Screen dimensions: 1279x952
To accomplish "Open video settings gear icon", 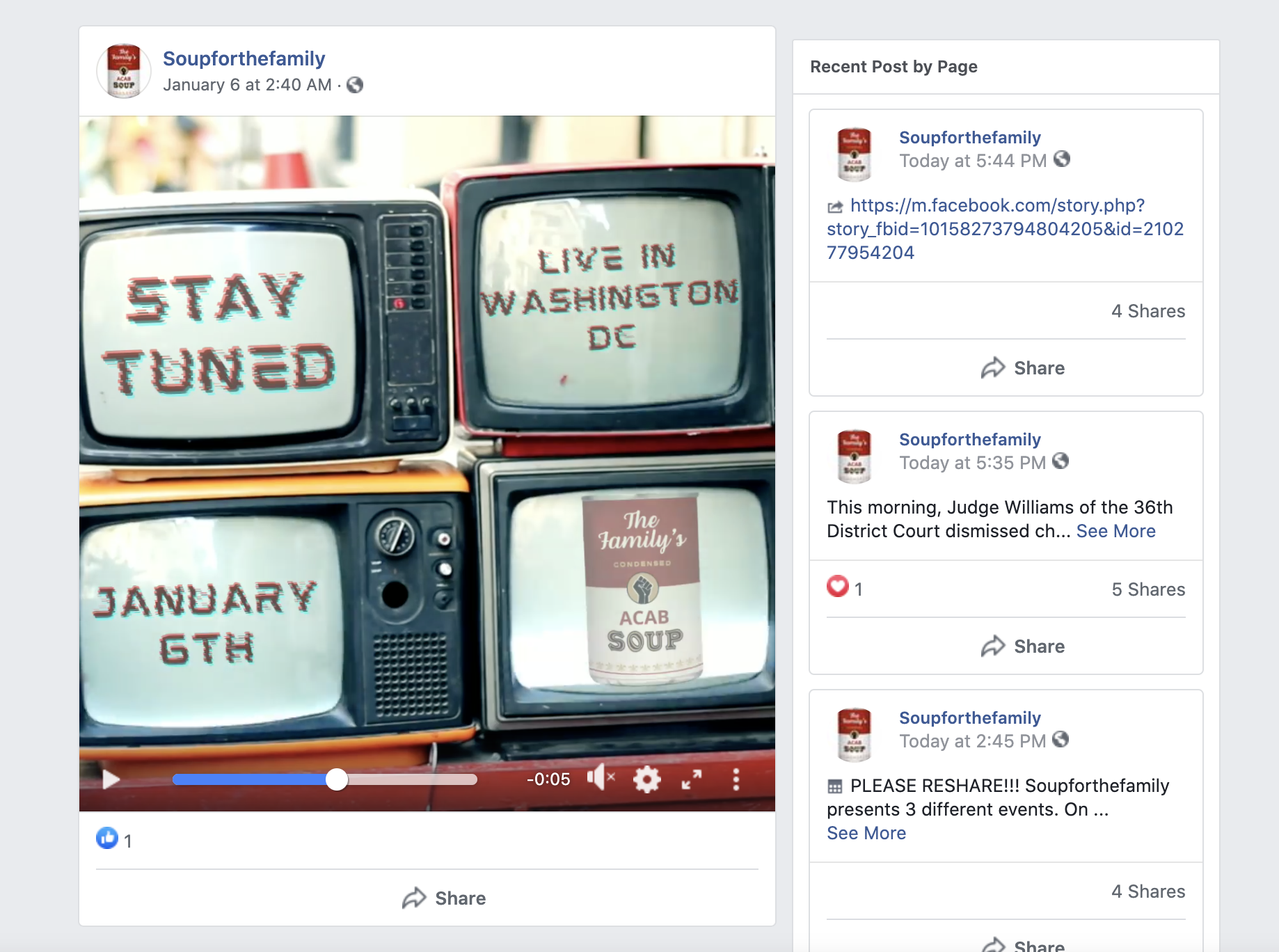I will [646, 779].
